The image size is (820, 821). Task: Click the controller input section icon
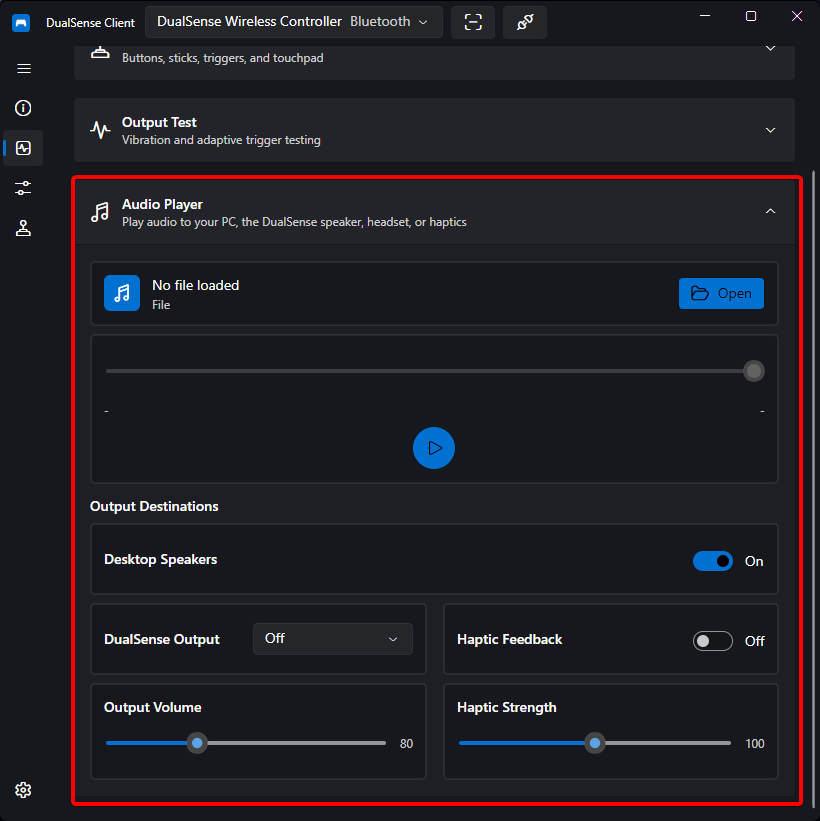click(x=100, y=53)
